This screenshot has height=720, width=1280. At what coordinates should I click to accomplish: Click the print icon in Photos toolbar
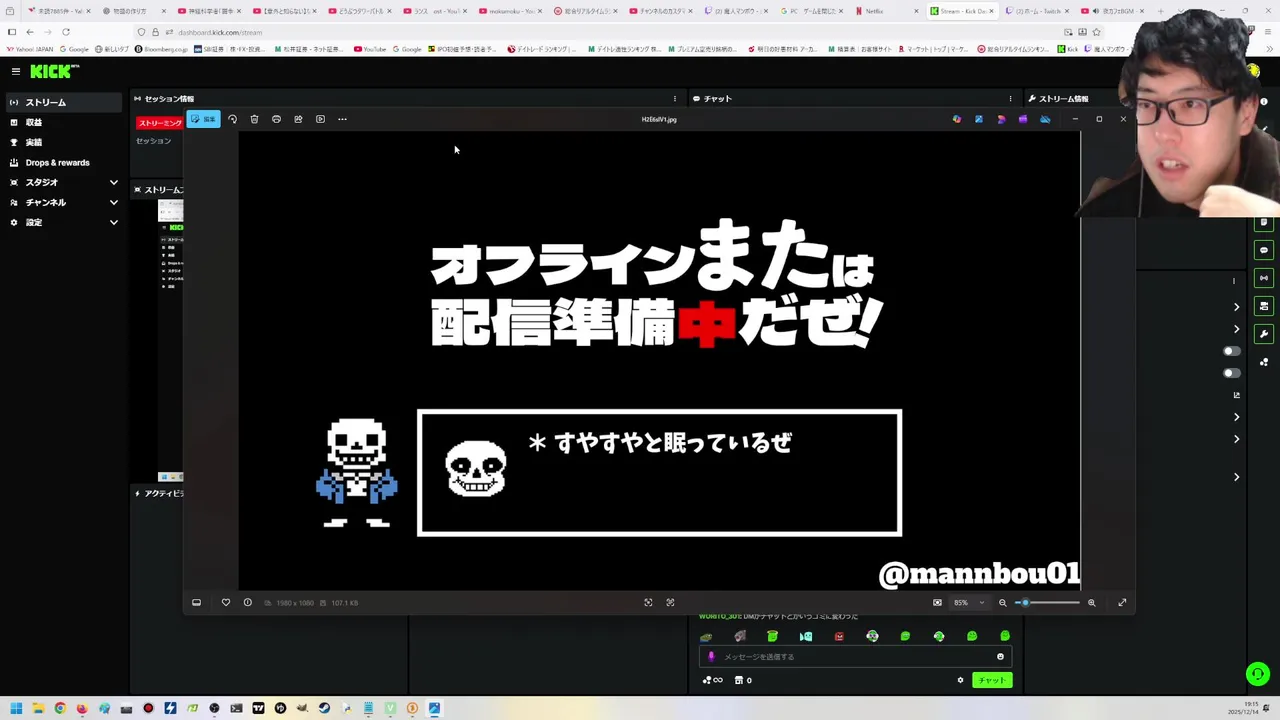pos(276,119)
